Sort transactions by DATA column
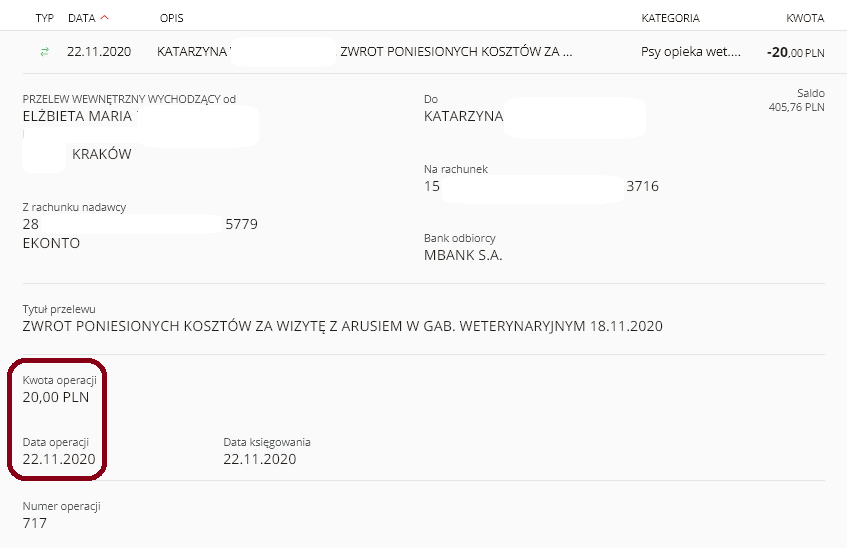Image resolution: width=847 pixels, height=548 pixels. coord(82,18)
